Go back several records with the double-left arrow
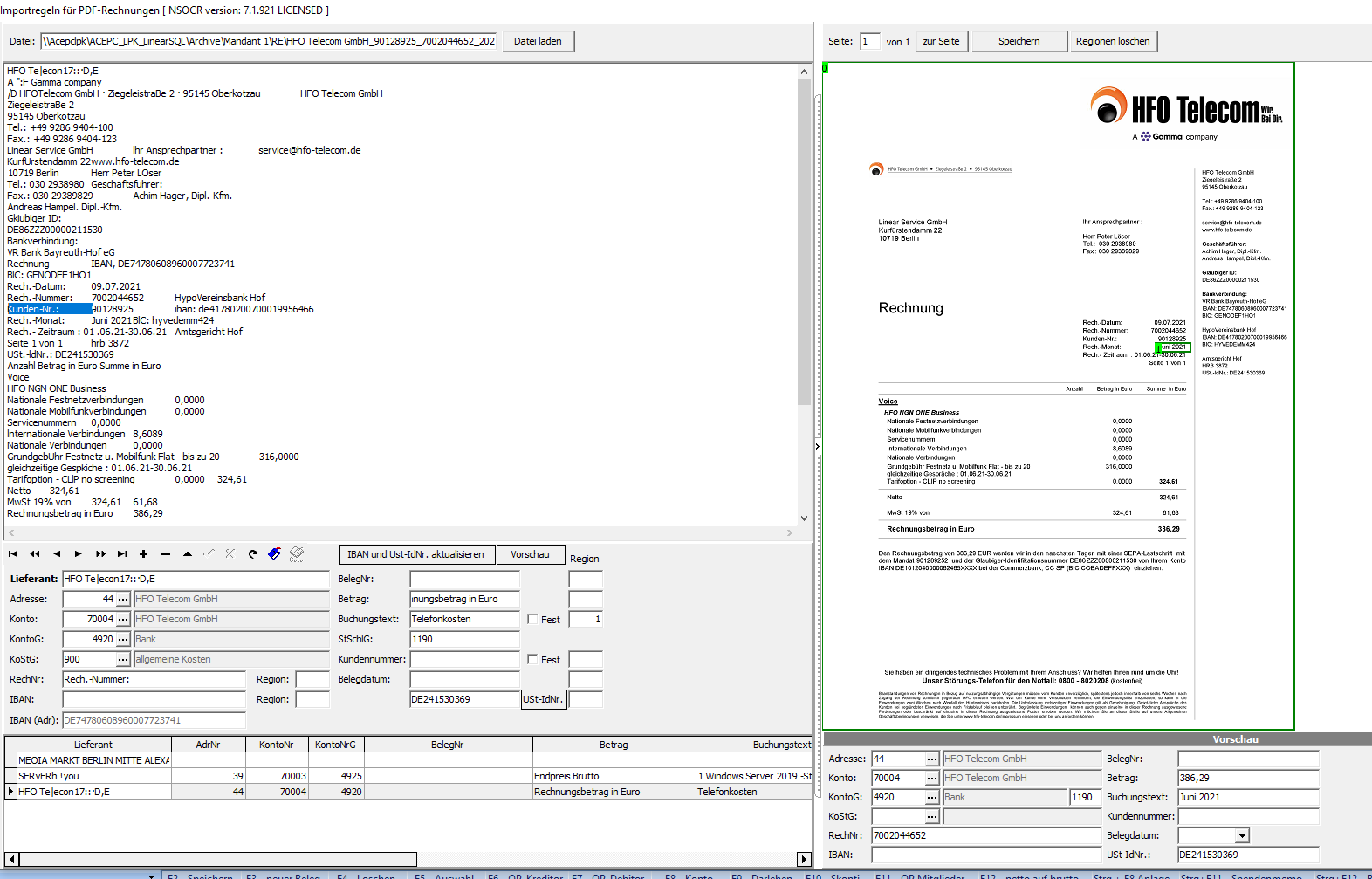1372x879 pixels. pyautogui.click(x=35, y=554)
